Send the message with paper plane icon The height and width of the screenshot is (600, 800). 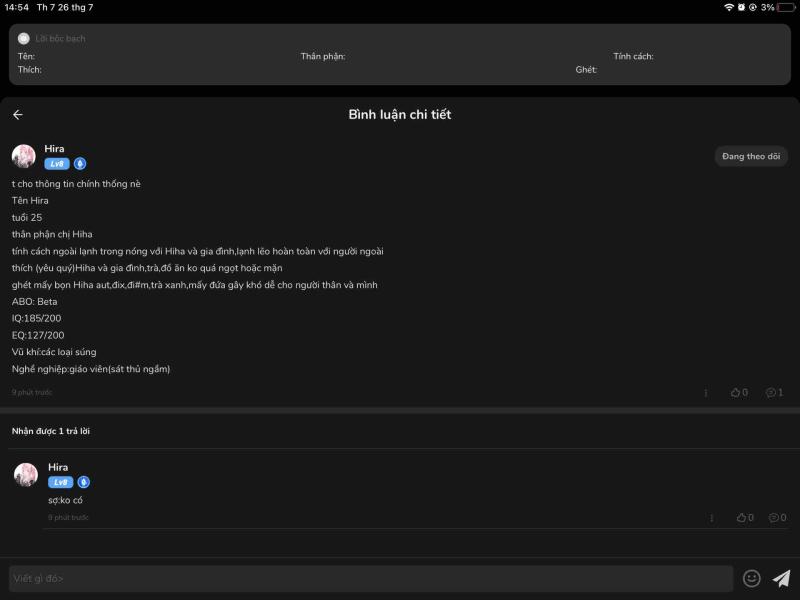781,578
